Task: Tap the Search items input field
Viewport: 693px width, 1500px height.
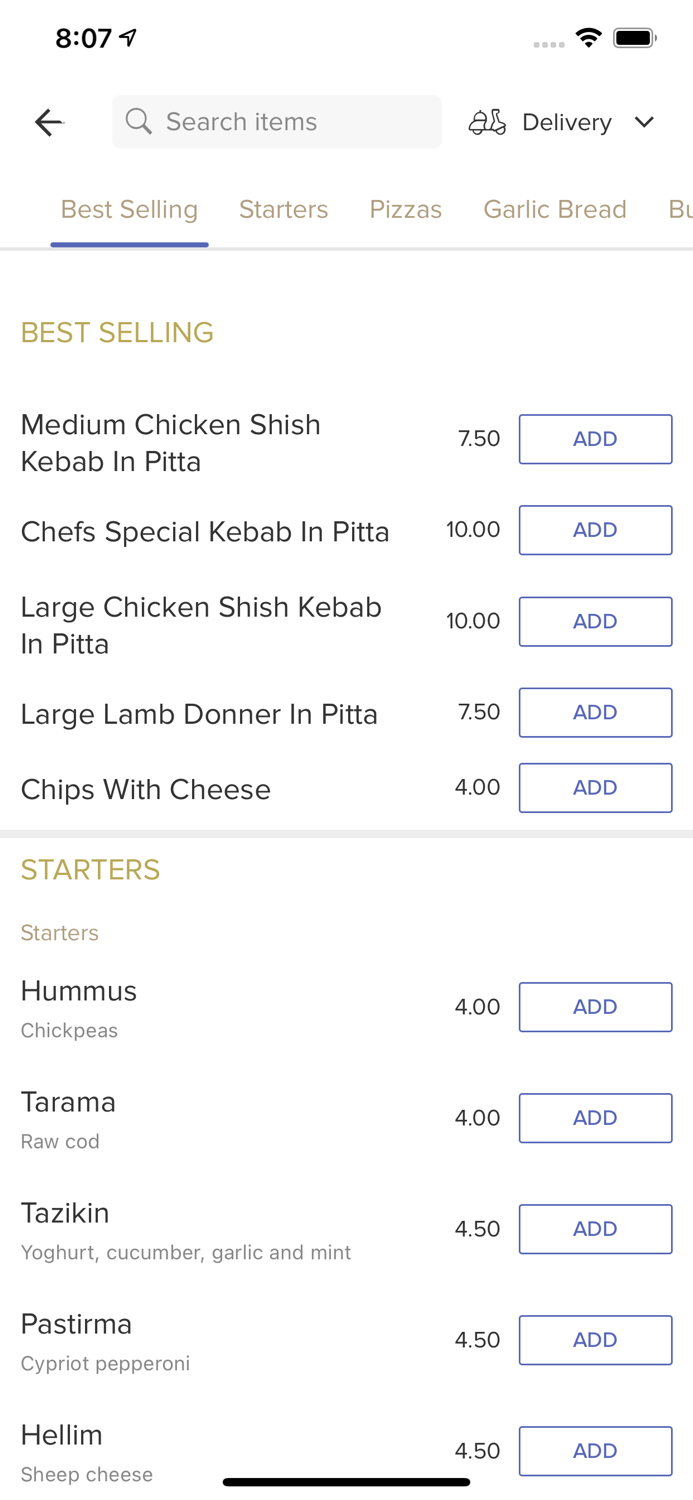Action: tap(276, 121)
